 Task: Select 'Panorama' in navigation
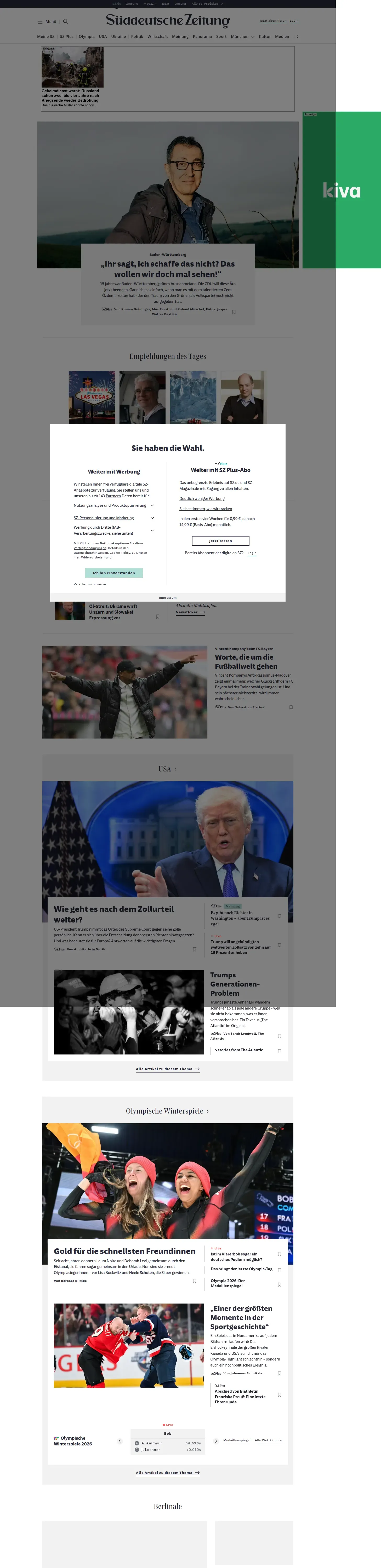click(x=202, y=37)
